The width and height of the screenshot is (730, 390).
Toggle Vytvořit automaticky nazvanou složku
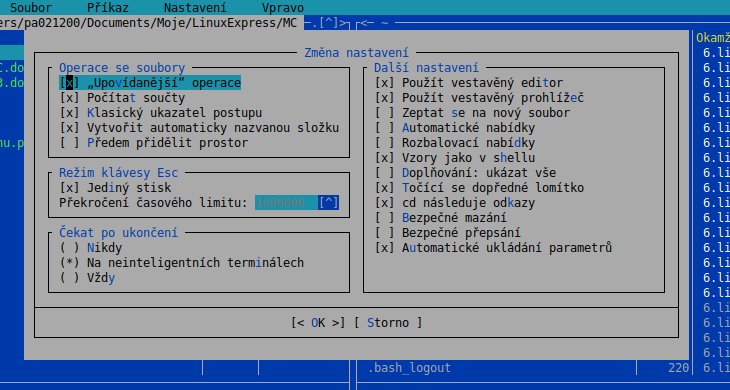point(199,128)
